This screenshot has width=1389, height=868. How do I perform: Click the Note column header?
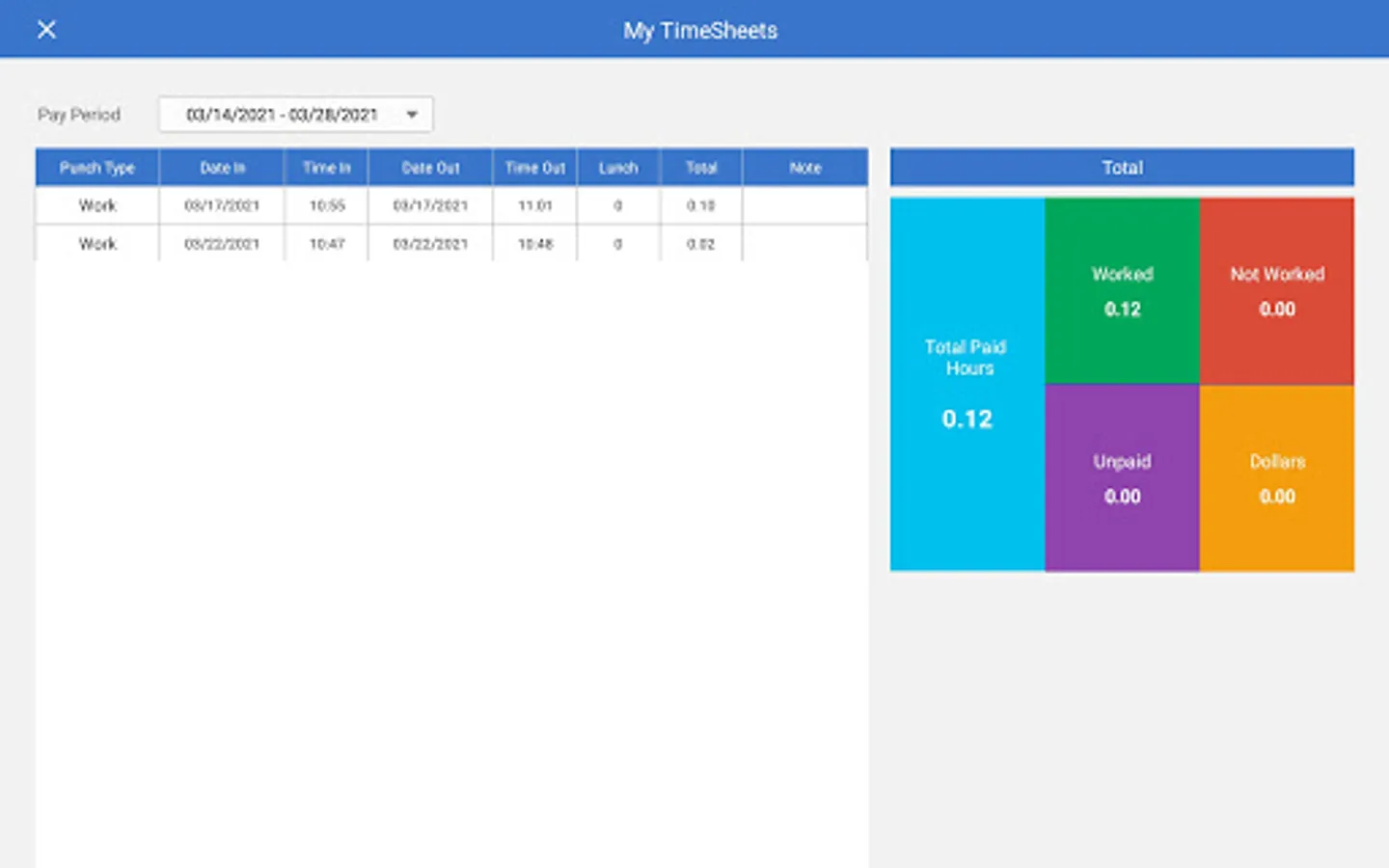pyautogui.click(x=804, y=167)
